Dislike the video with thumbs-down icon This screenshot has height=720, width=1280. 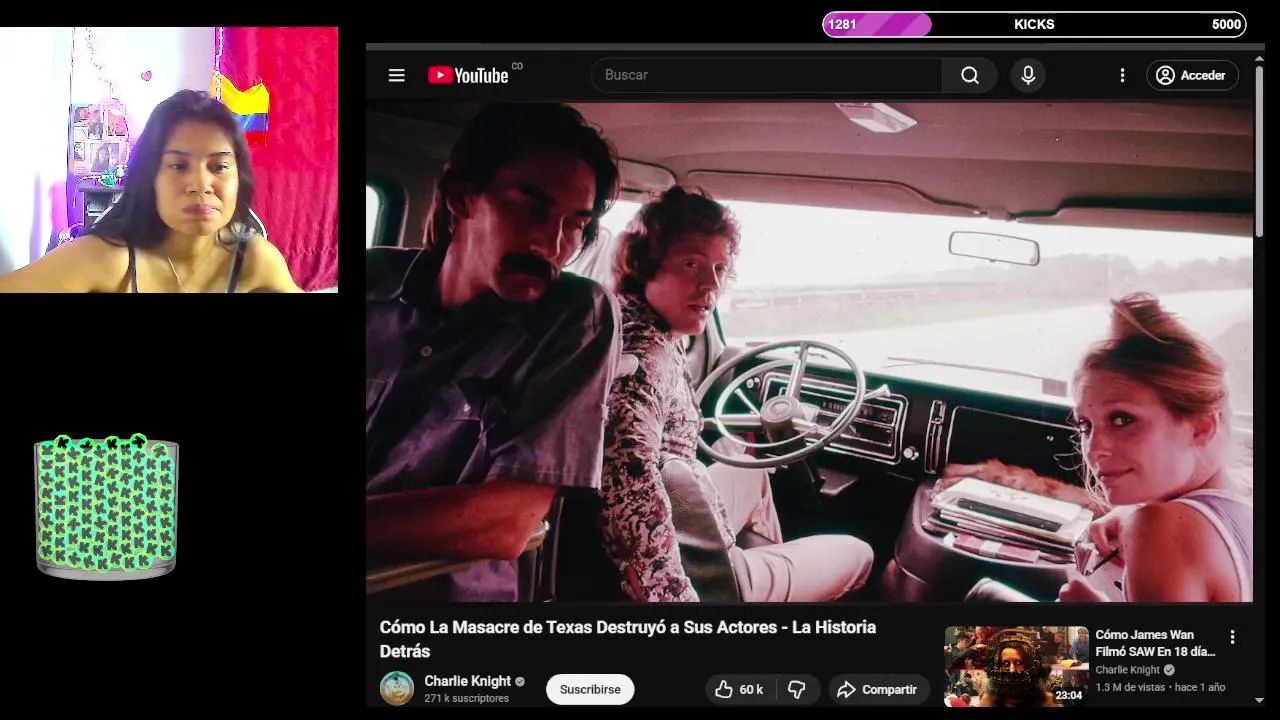[797, 689]
